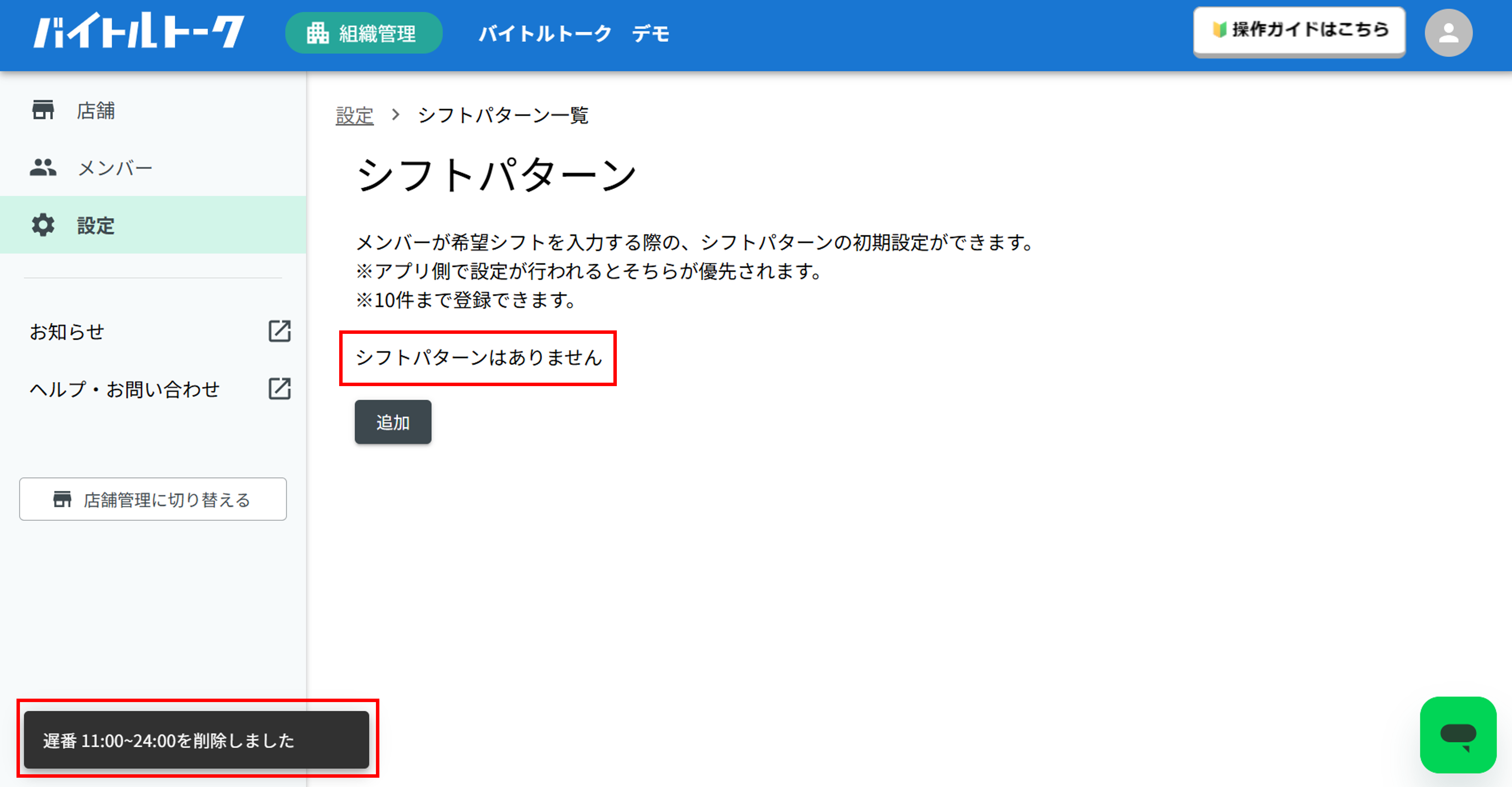Open the user avatar account menu
The width and height of the screenshot is (1512, 787).
pyautogui.click(x=1448, y=33)
